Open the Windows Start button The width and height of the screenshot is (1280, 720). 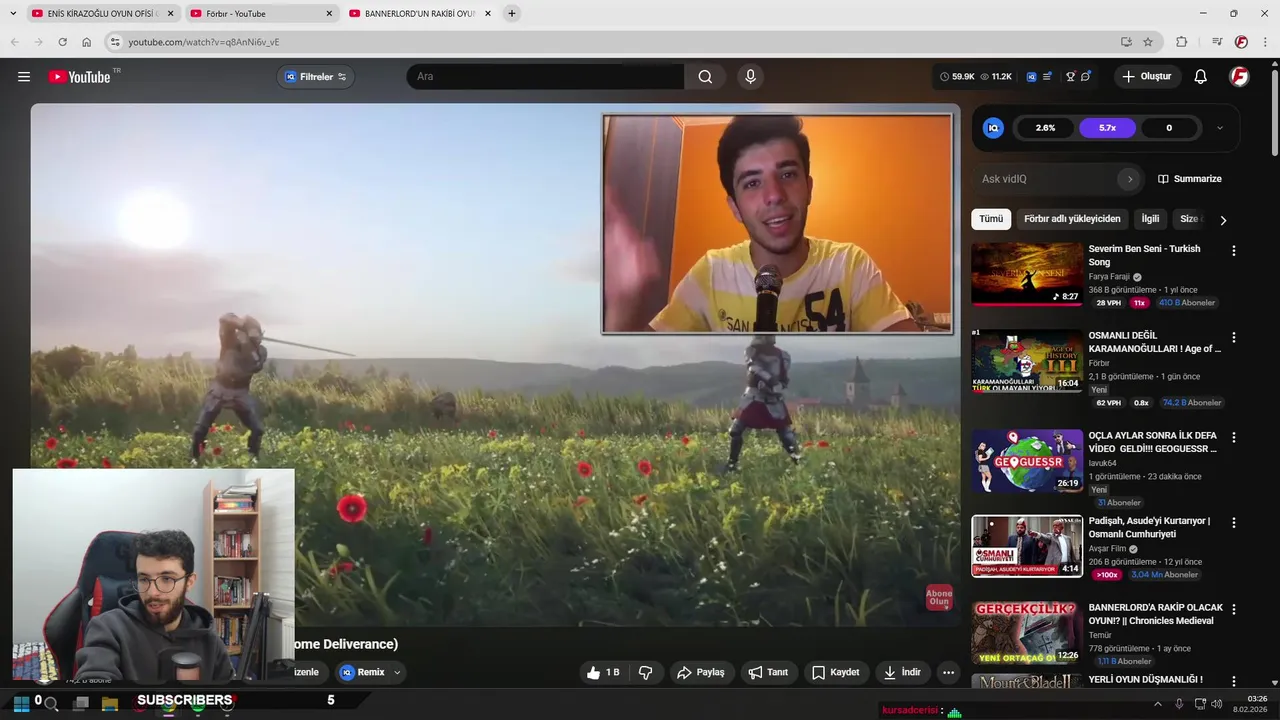click(20, 703)
